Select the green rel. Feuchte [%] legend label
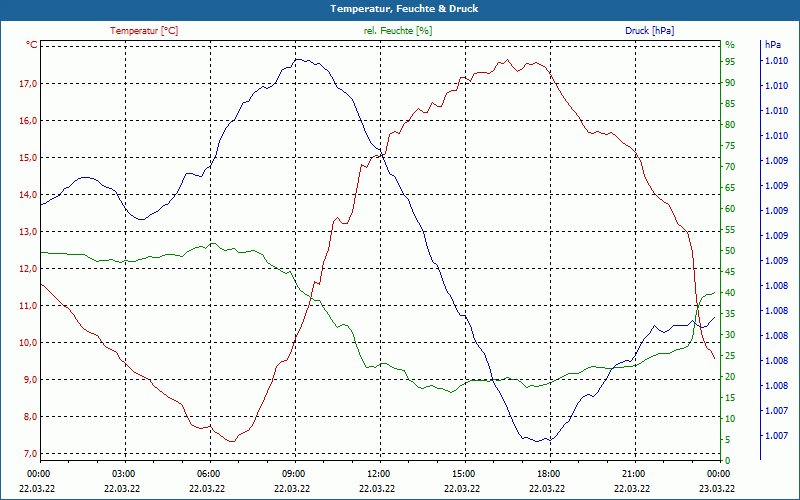 click(397, 31)
